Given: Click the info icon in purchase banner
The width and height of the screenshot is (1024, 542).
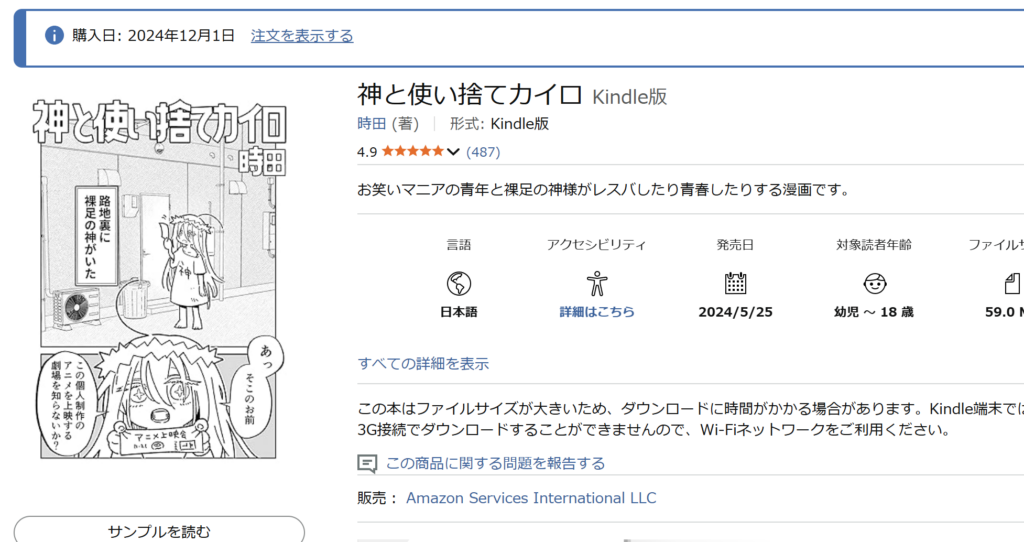Looking at the screenshot, I should [54, 36].
